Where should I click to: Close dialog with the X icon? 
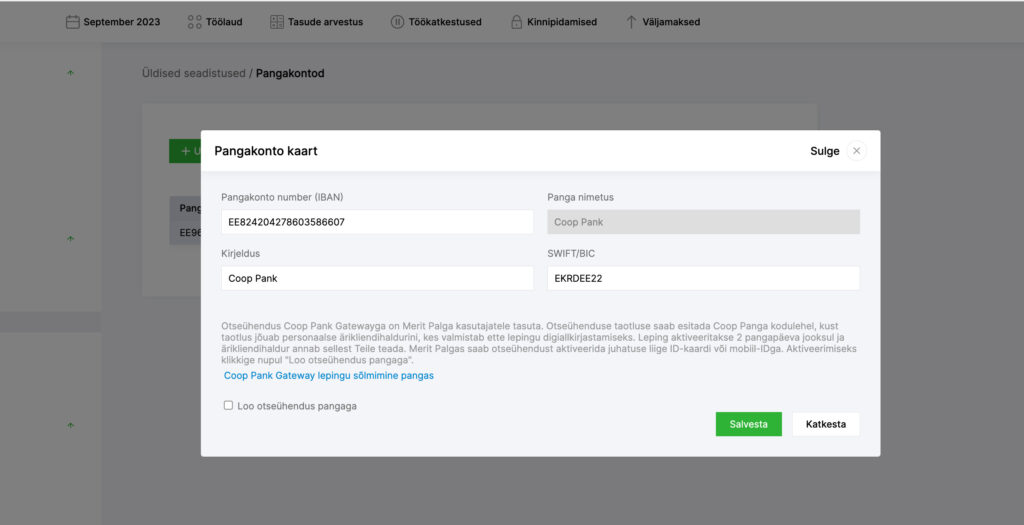pyautogui.click(x=856, y=151)
